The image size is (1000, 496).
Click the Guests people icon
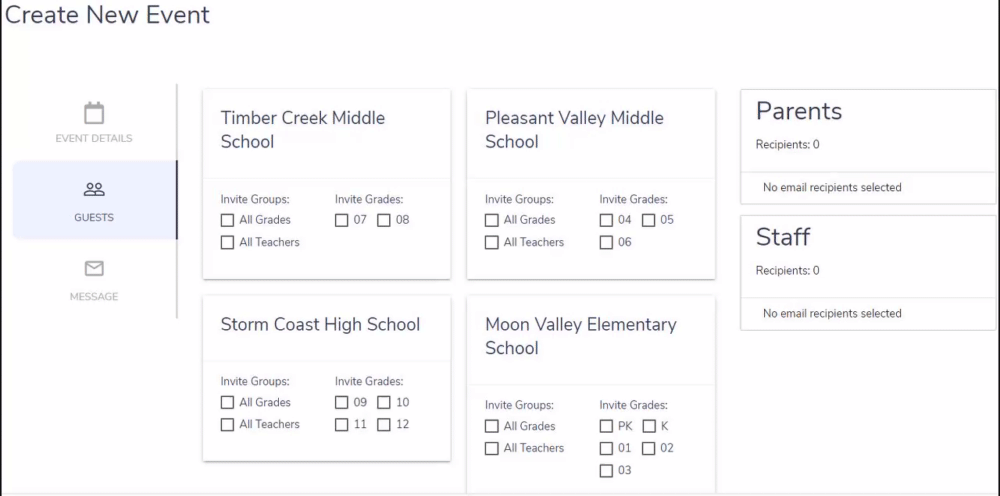[94, 189]
